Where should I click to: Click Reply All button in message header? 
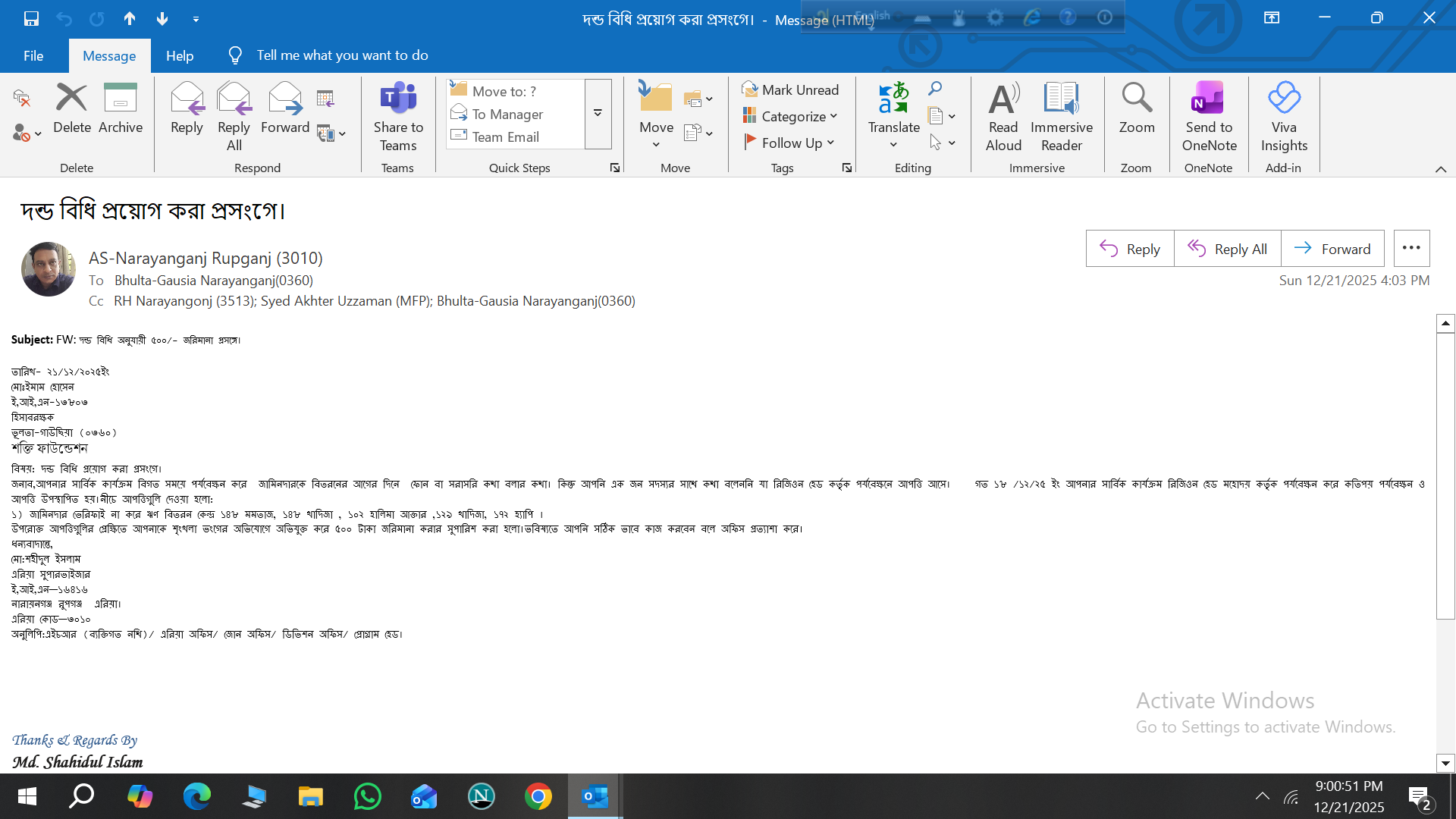point(1227,249)
